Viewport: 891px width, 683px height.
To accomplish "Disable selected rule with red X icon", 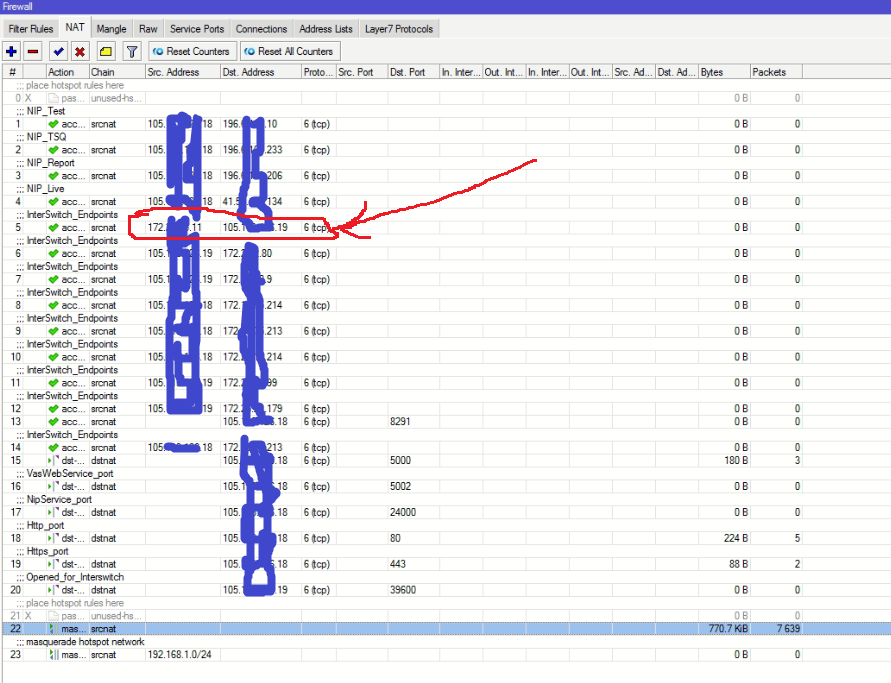I will (80, 52).
